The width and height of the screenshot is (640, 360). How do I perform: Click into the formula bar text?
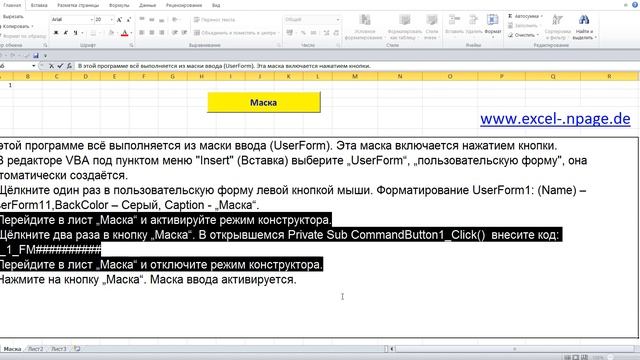point(224,66)
